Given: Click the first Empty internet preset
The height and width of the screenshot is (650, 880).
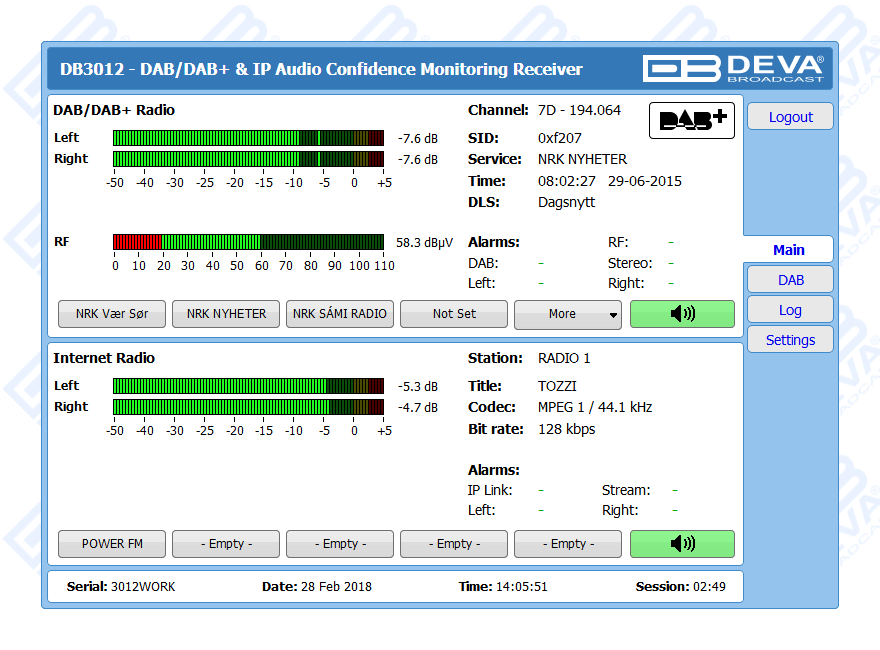Looking at the screenshot, I should (x=226, y=544).
